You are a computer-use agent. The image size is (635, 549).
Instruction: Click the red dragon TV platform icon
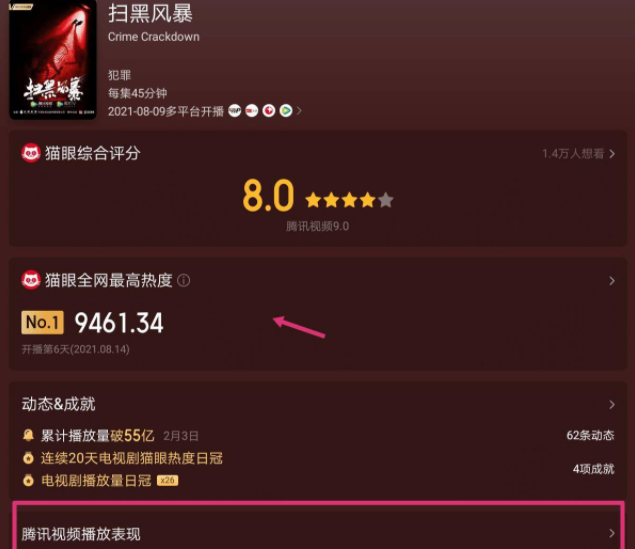point(269,111)
